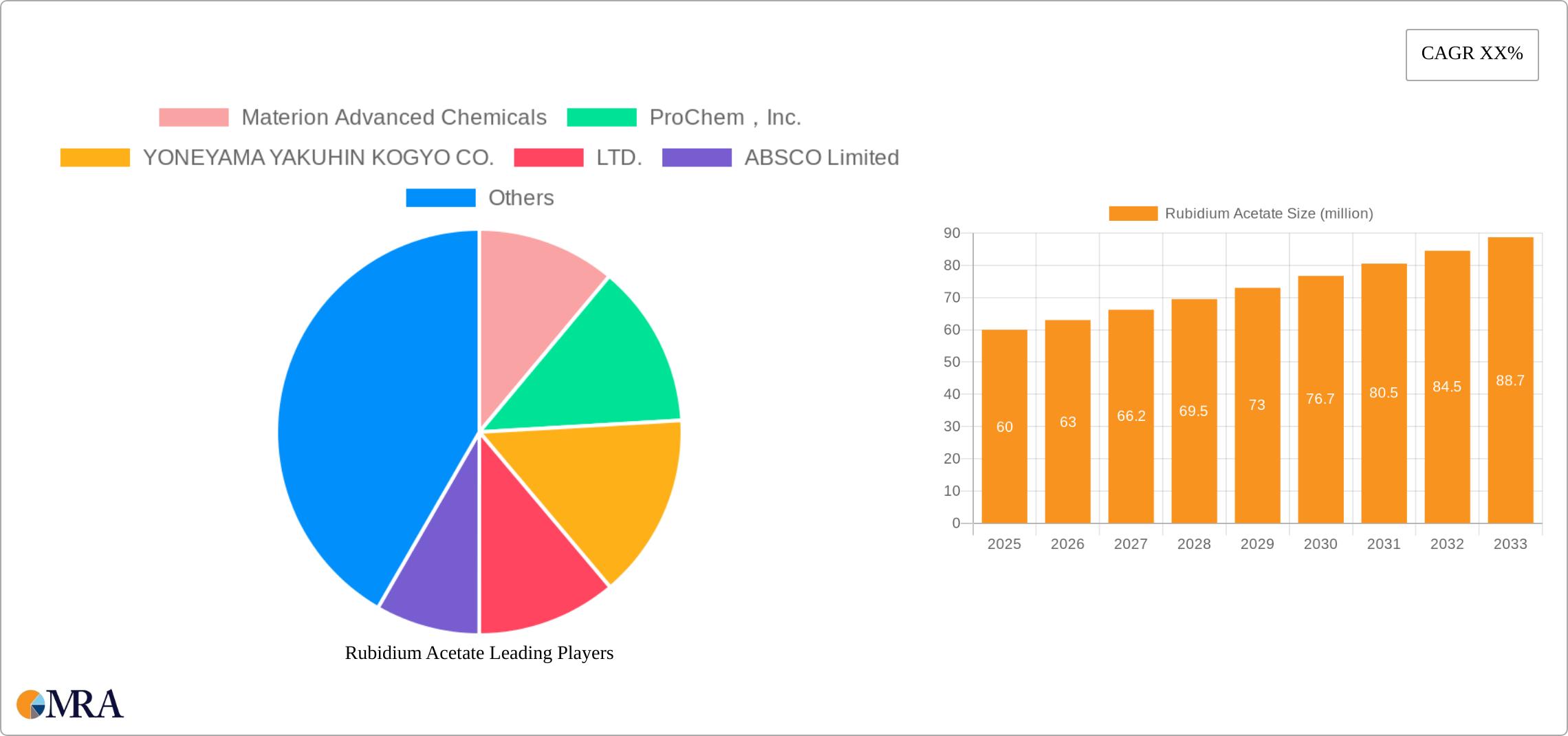Click the 0 y-axis label
Screen dimensions: 1568x736
coord(956,523)
